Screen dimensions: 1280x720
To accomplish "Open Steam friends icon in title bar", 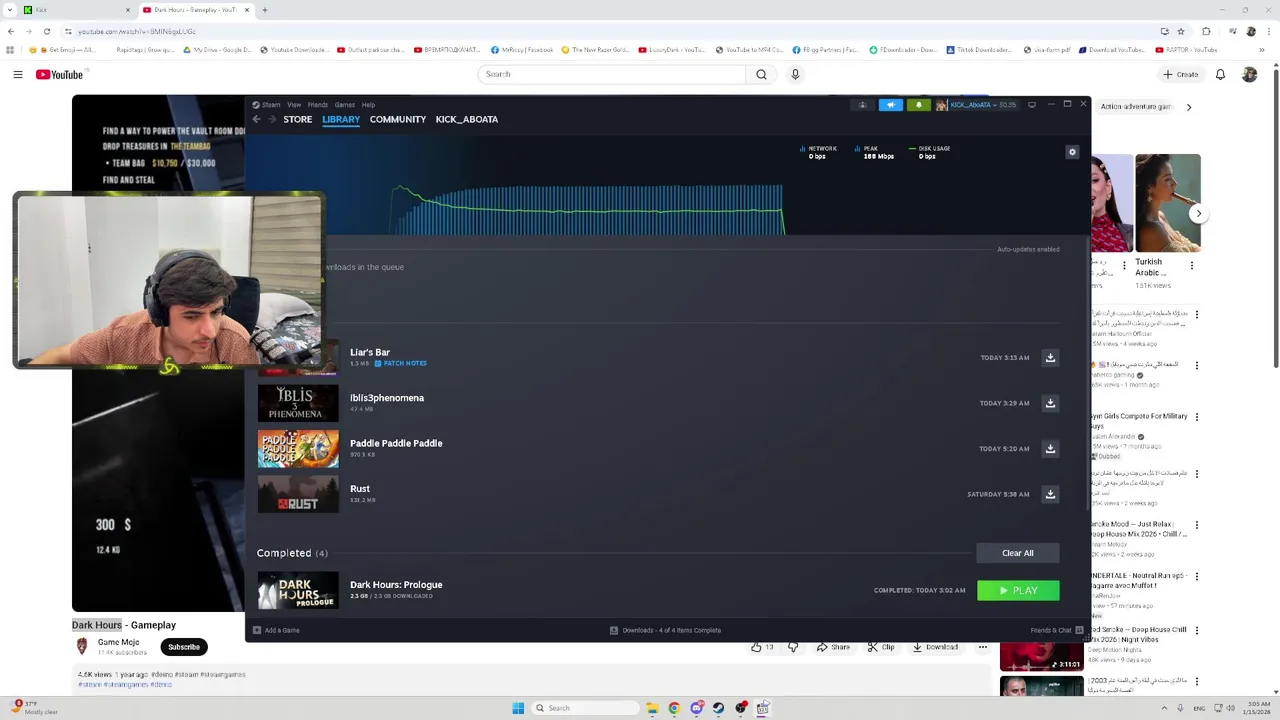I will 862,105.
